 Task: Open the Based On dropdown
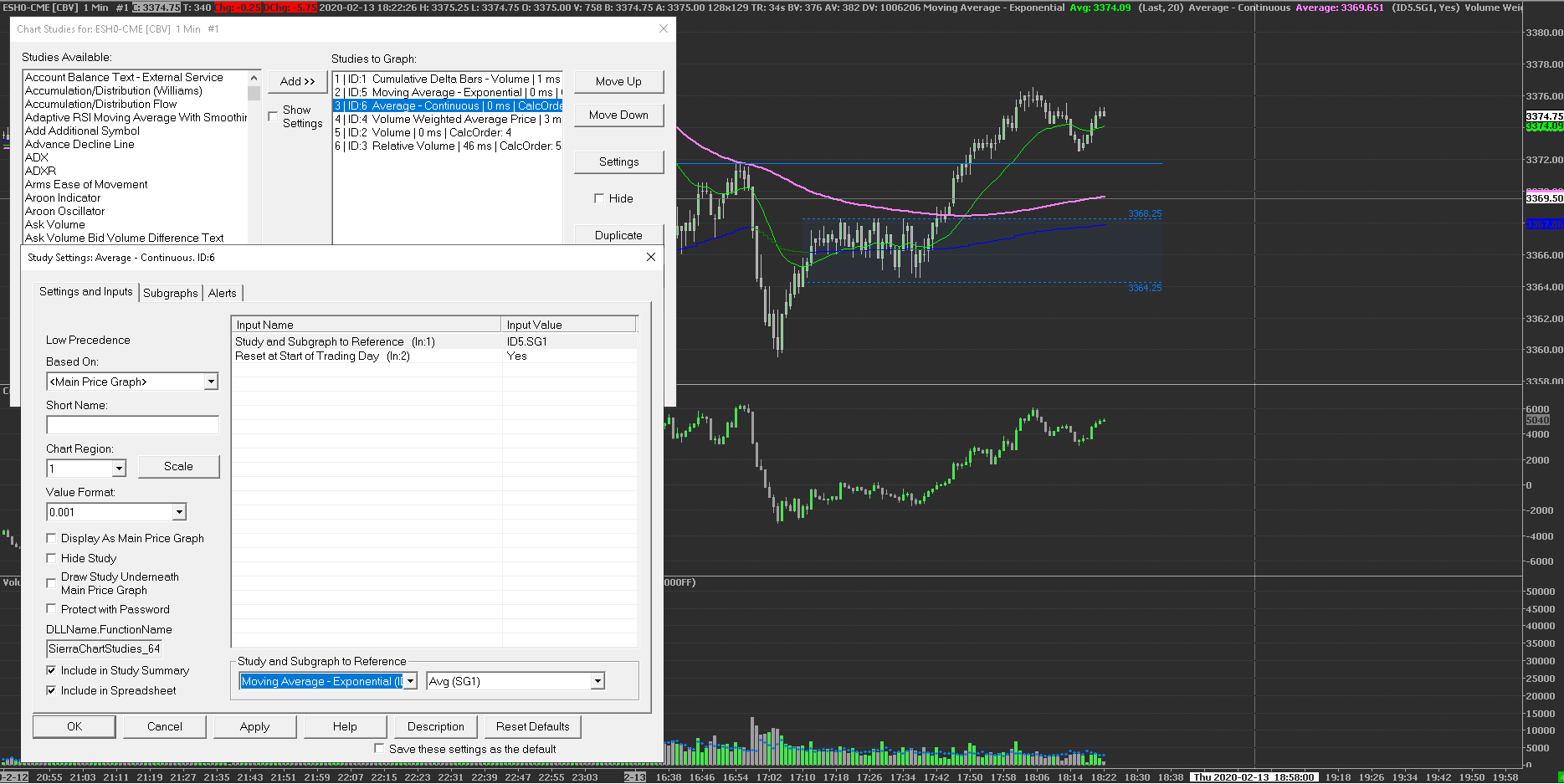[x=211, y=382]
